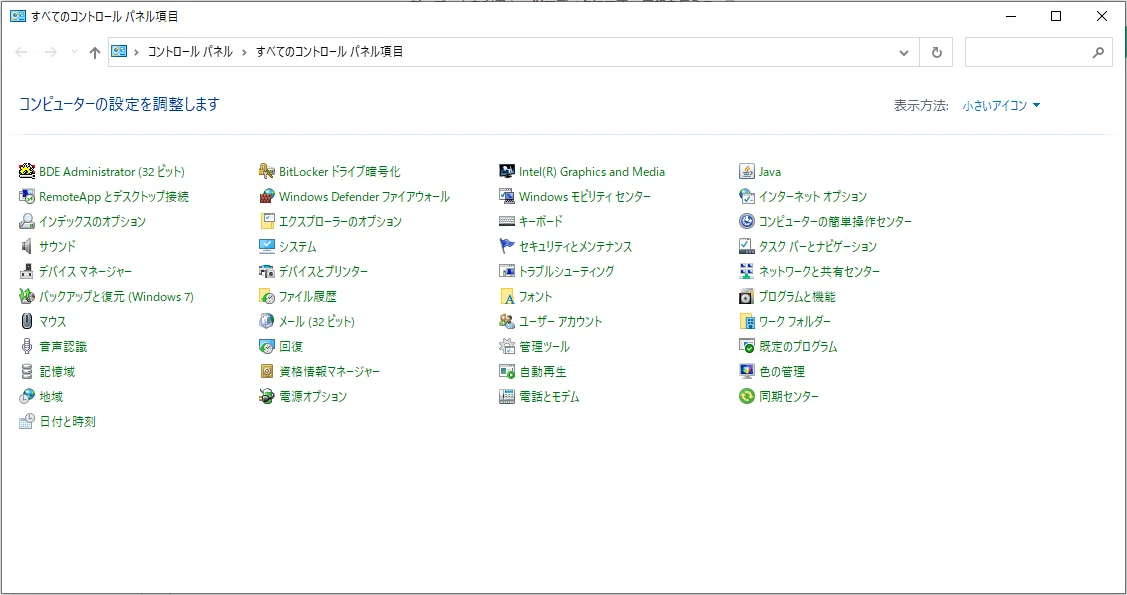Image resolution: width=1127 pixels, height=595 pixels.
Task: Open the デバイス マネージャー icon
Action: coord(27,272)
